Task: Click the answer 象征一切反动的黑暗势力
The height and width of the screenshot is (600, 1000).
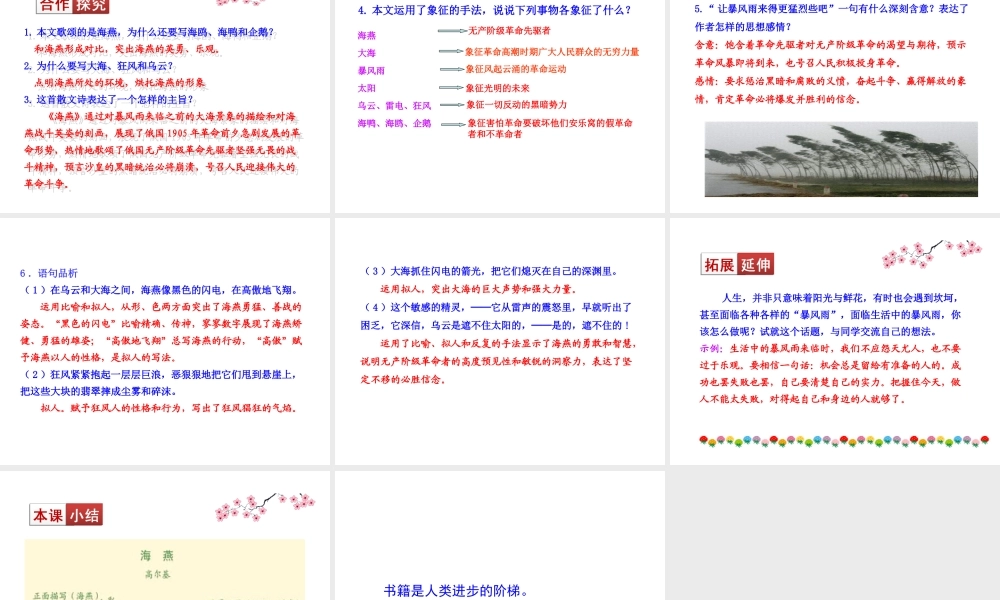Action: point(517,105)
